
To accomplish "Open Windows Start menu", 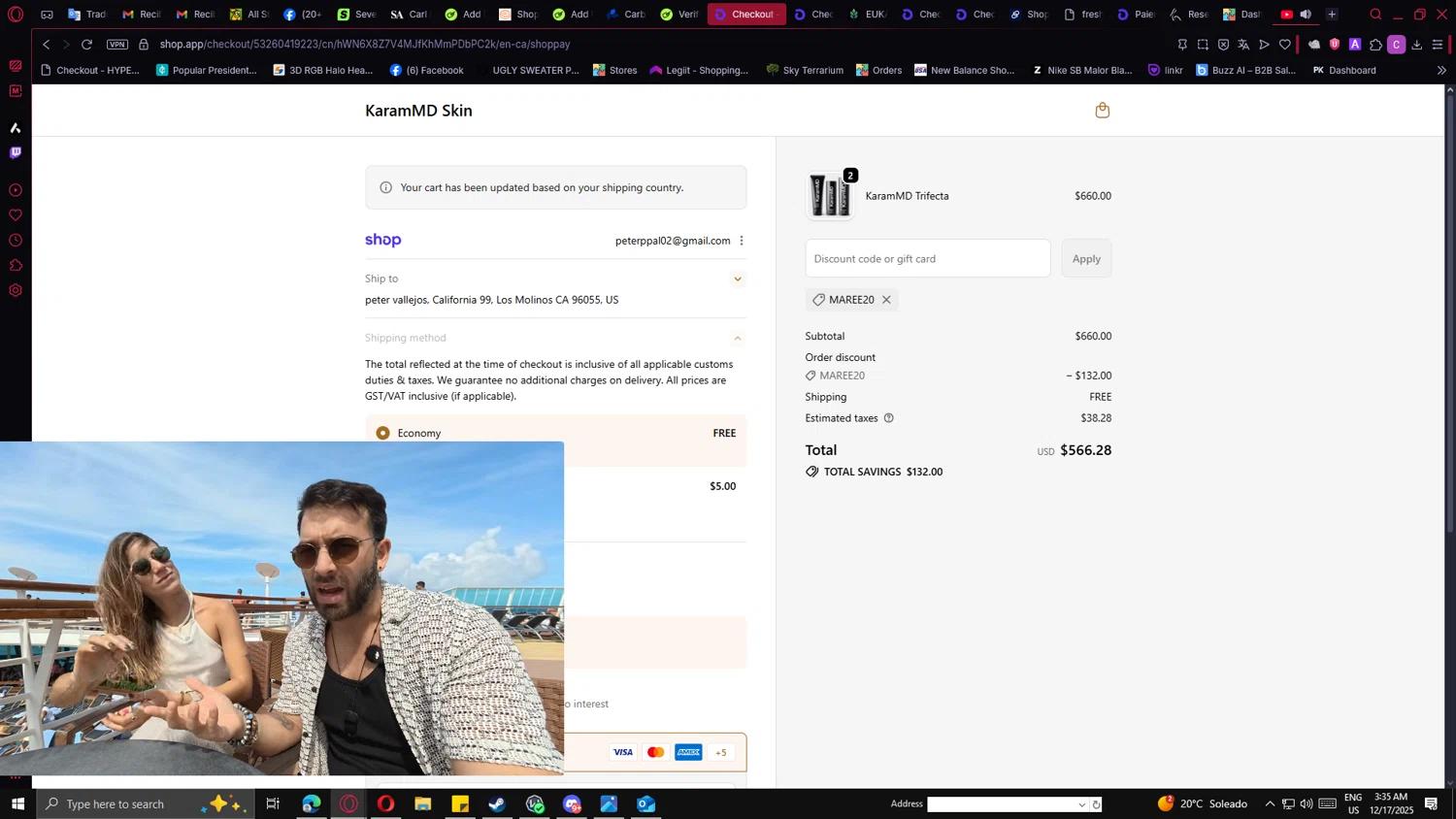I will (x=17, y=803).
